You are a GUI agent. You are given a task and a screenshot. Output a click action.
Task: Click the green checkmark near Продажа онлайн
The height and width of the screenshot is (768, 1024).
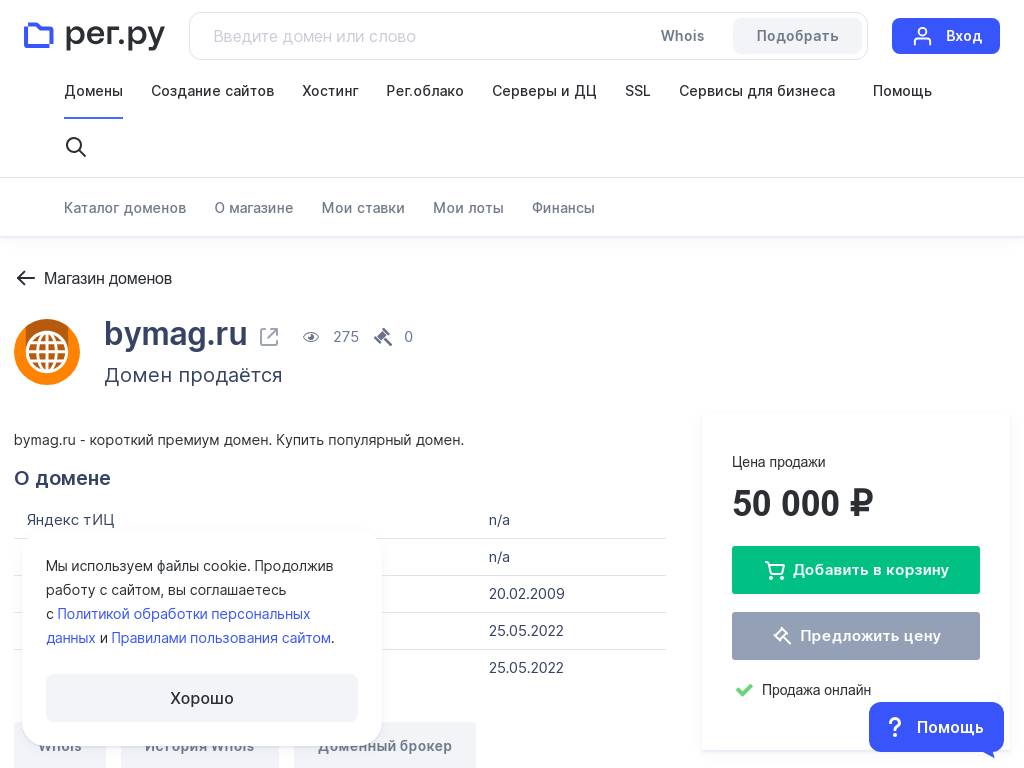click(744, 690)
